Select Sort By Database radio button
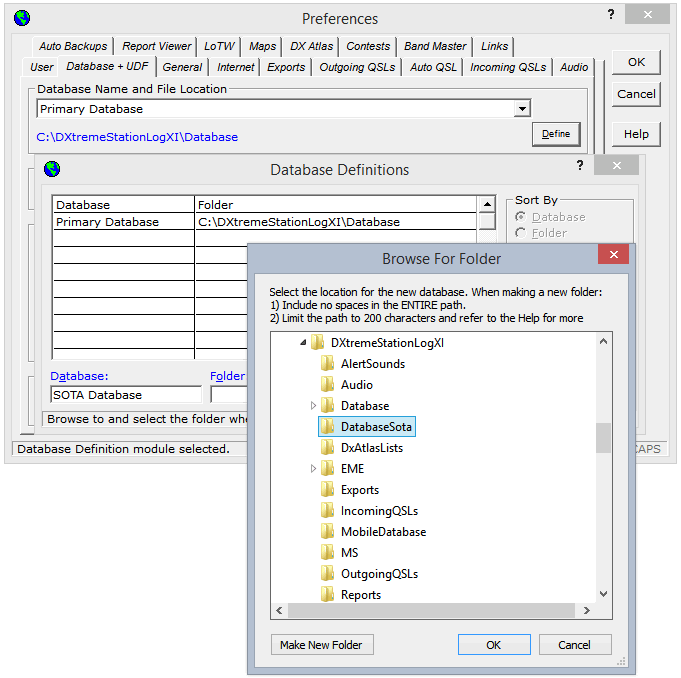The height and width of the screenshot is (678, 681). (520, 216)
